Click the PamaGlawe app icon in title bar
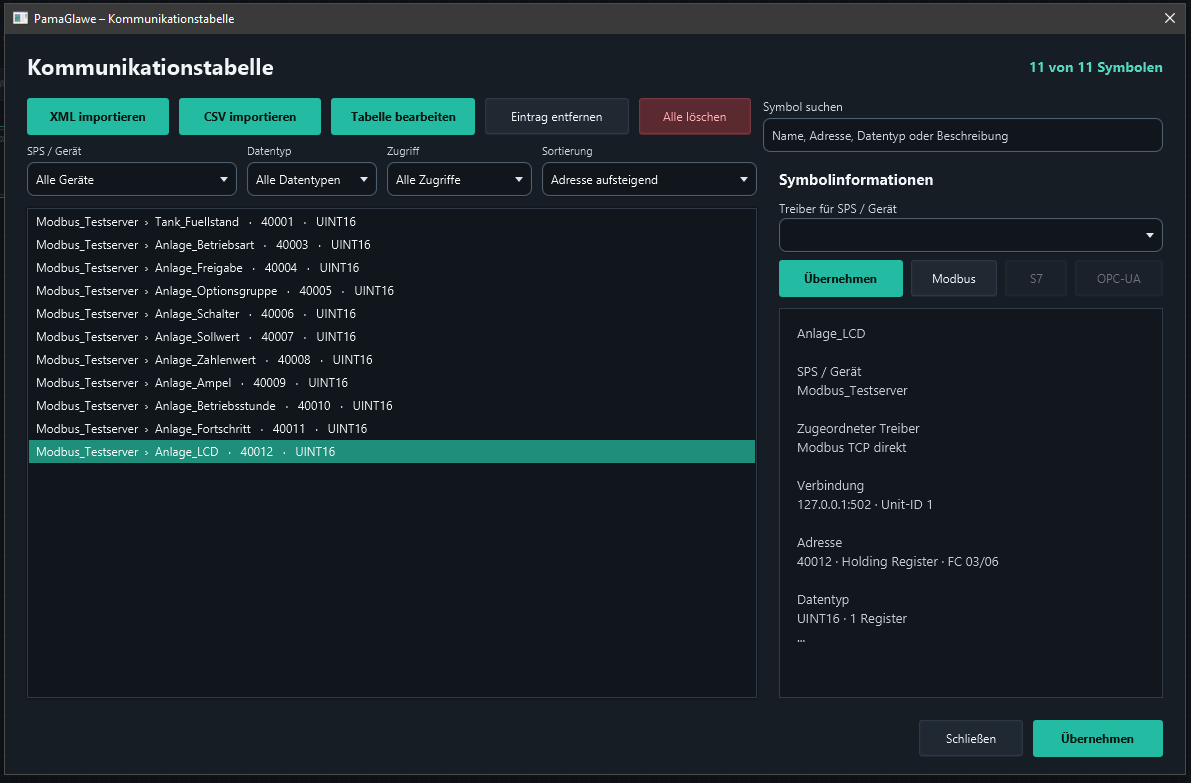 pyautogui.click(x=21, y=18)
